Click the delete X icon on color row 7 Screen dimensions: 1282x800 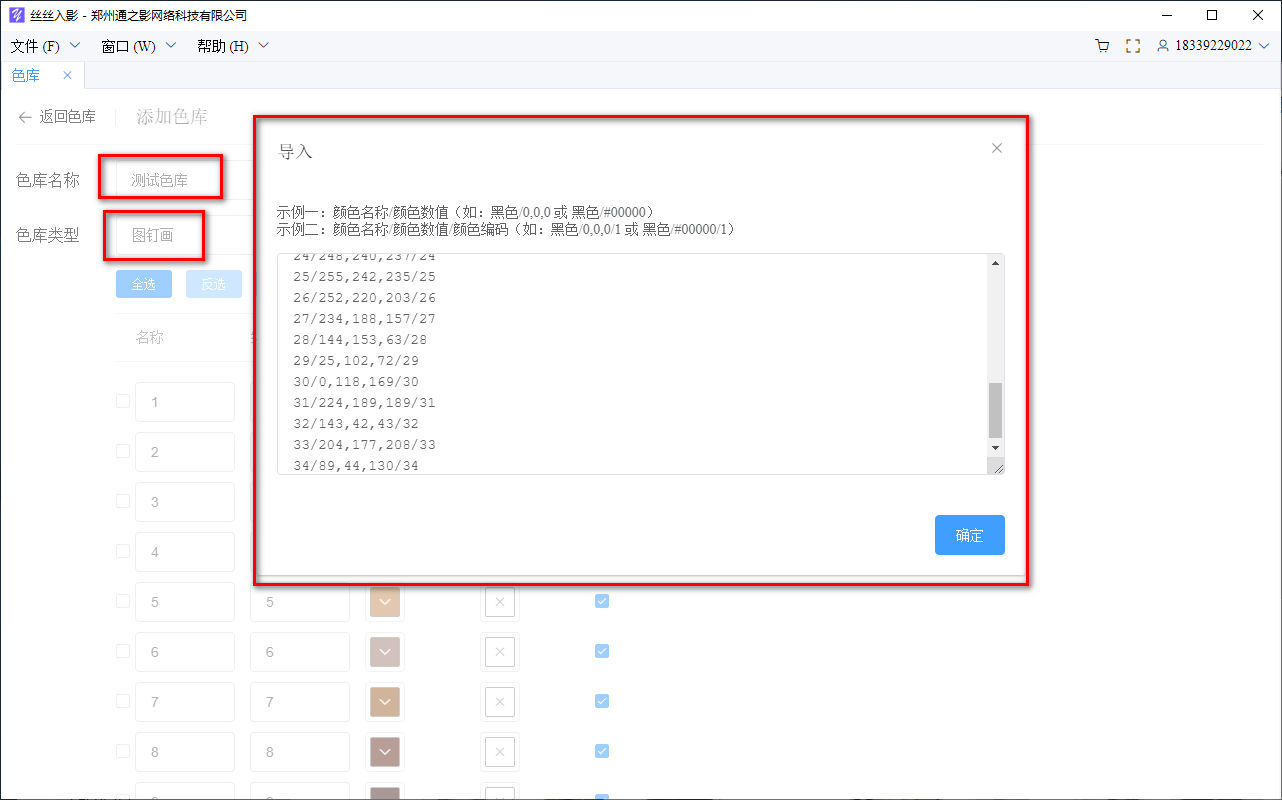point(499,701)
